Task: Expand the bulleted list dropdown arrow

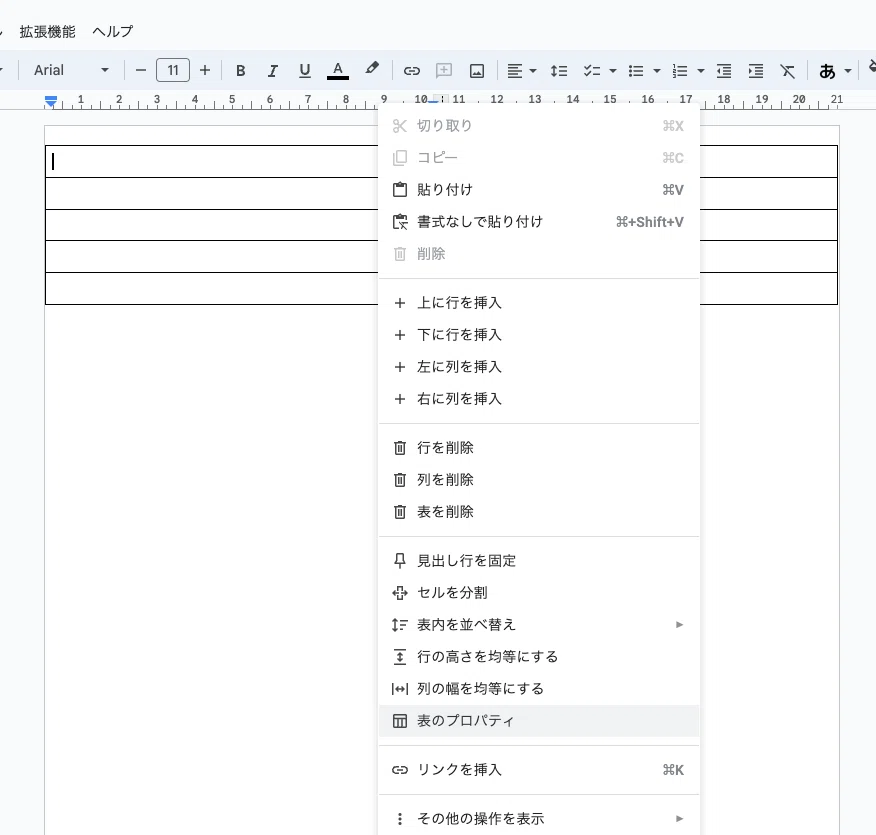Action: tap(656, 70)
